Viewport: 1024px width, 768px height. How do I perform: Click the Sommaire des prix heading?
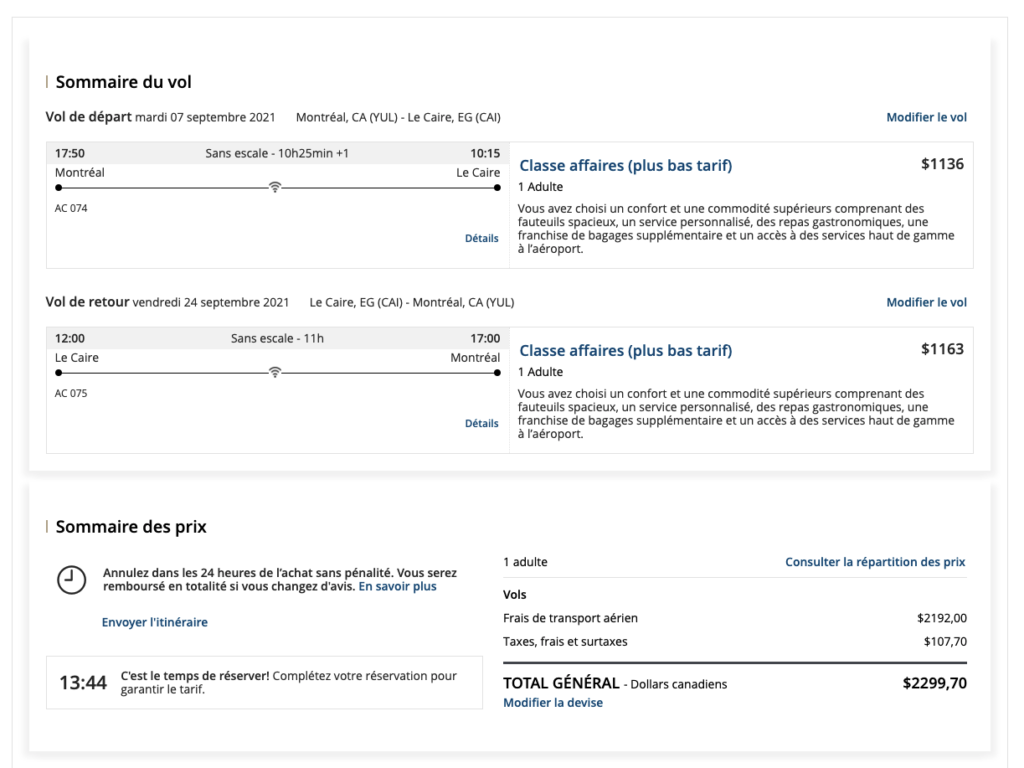[131, 527]
